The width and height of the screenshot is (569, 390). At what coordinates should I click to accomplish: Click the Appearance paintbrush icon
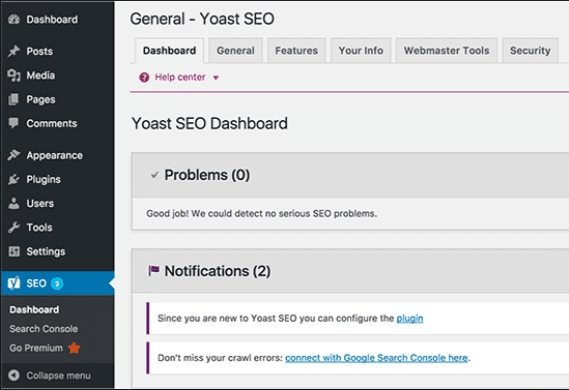point(14,155)
